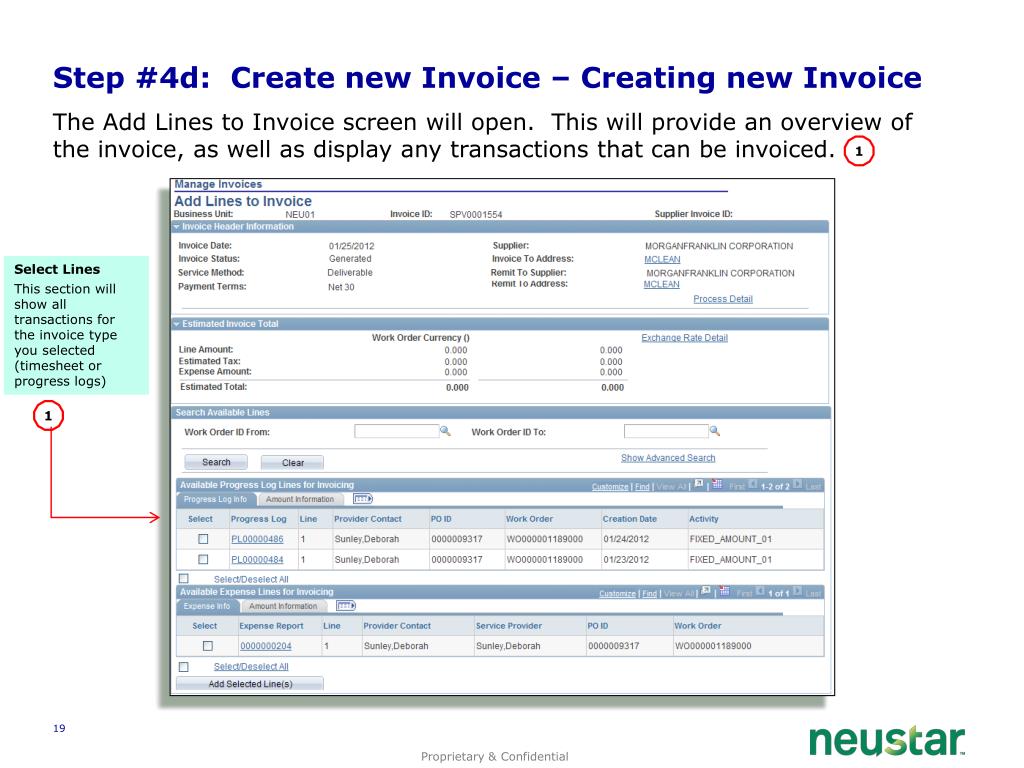Click Customize in Expense Lines grid header
Viewport: 1024px width, 768px height.
617,594
